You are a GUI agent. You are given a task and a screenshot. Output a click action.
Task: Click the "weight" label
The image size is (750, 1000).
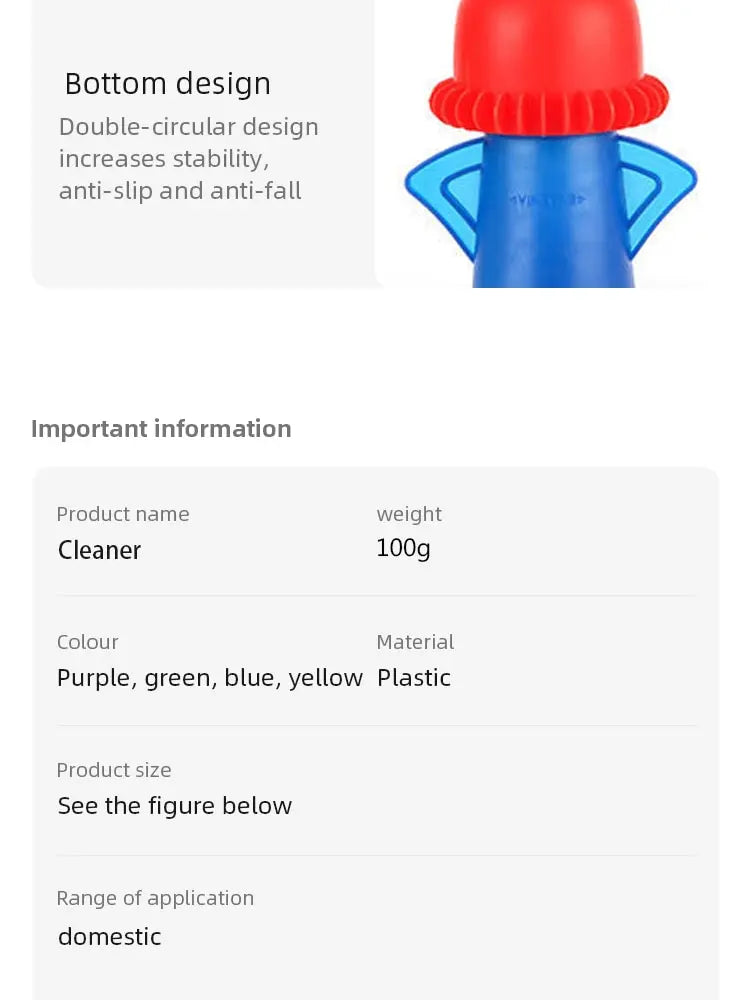coord(408,514)
